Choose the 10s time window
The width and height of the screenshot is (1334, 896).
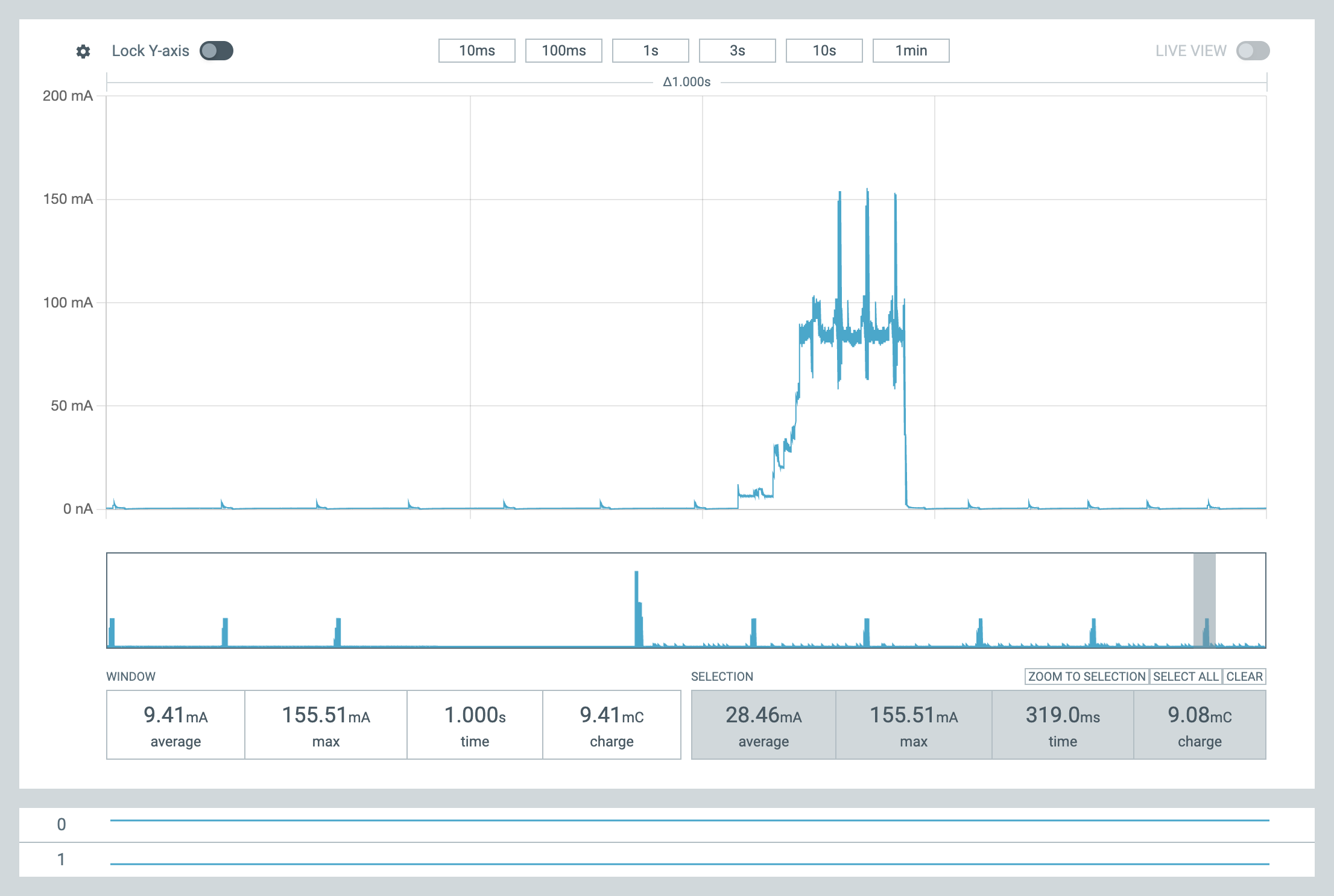click(x=824, y=51)
